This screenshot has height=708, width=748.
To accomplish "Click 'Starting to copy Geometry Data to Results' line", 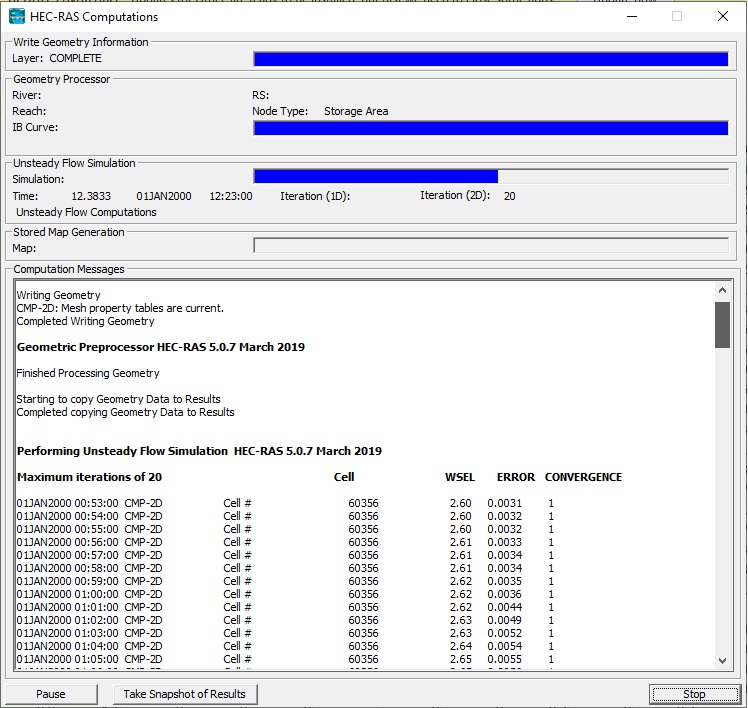I will coord(118,399).
